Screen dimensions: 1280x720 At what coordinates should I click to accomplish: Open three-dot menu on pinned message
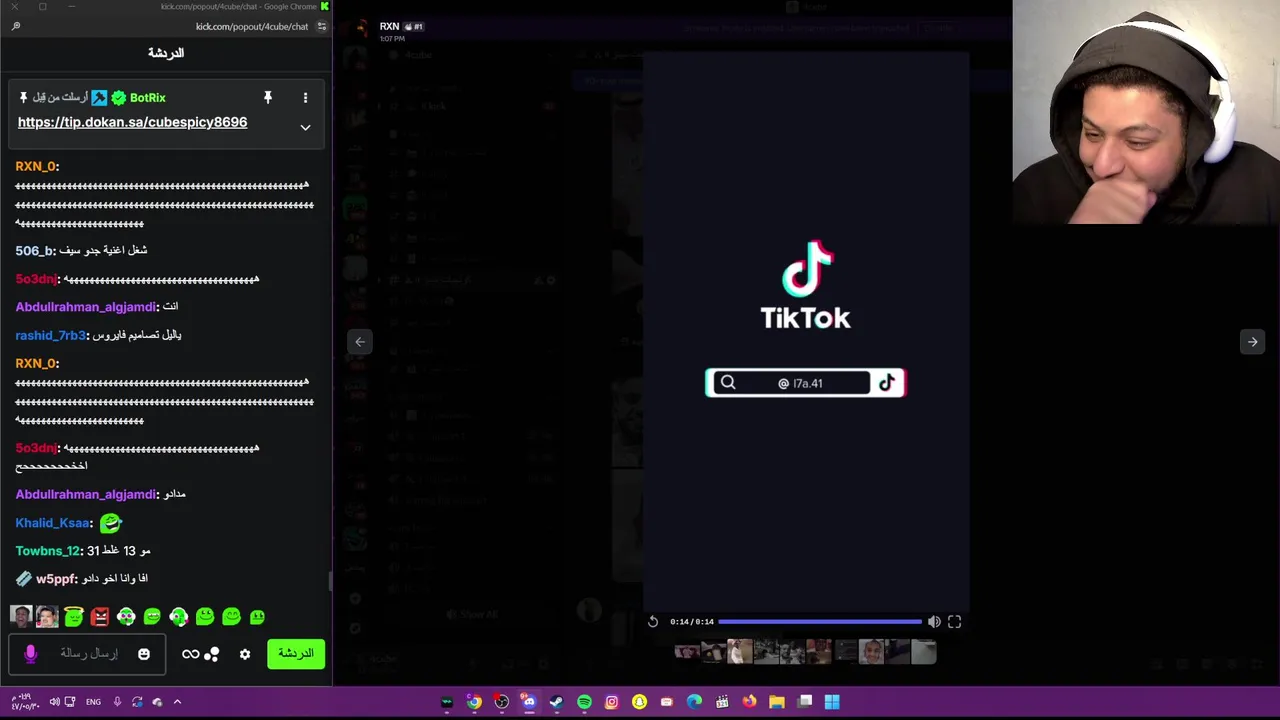(x=305, y=97)
